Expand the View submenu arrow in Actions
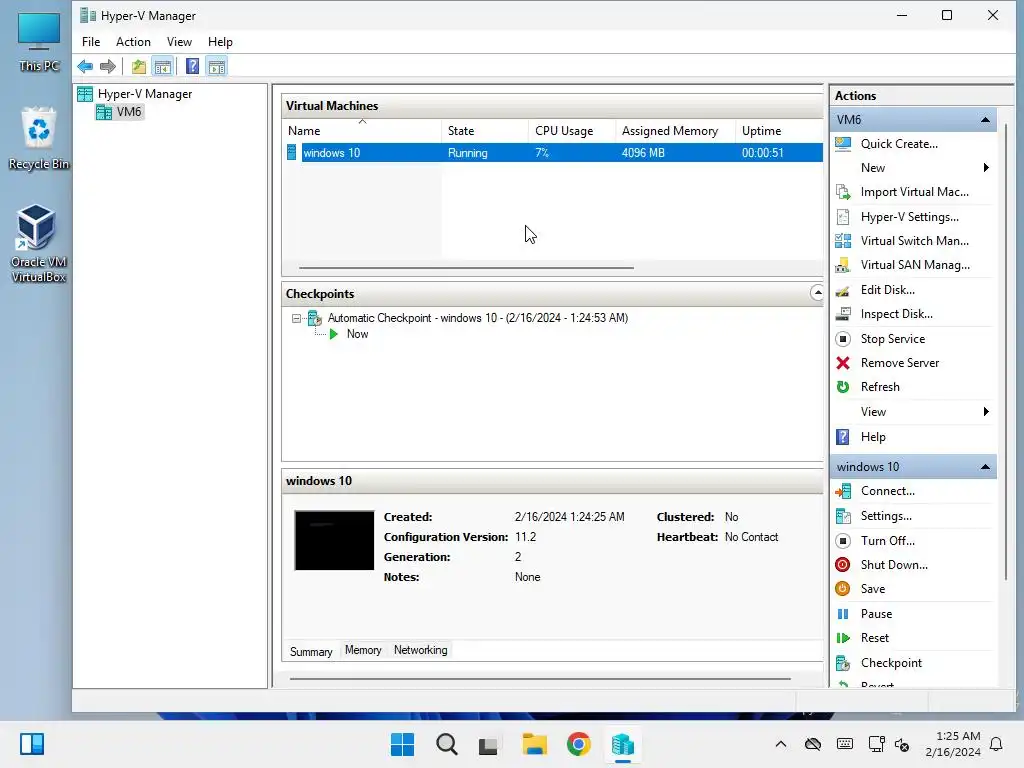 986,411
